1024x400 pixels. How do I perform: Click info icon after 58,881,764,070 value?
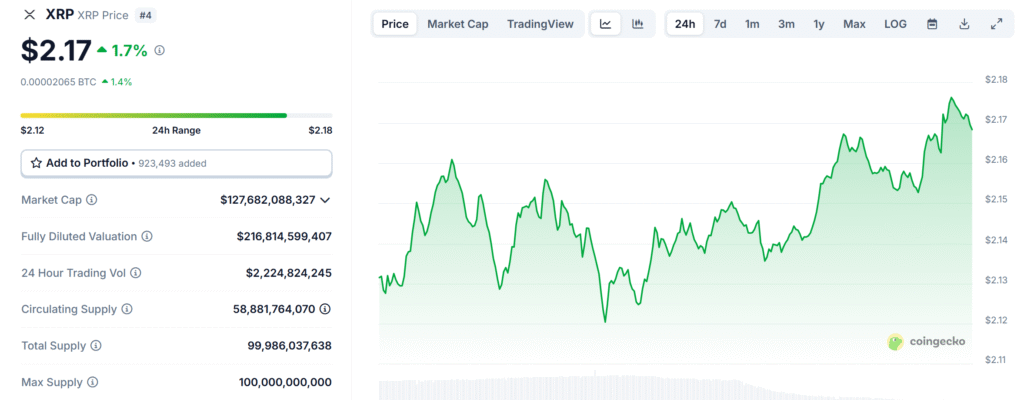[325, 308]
